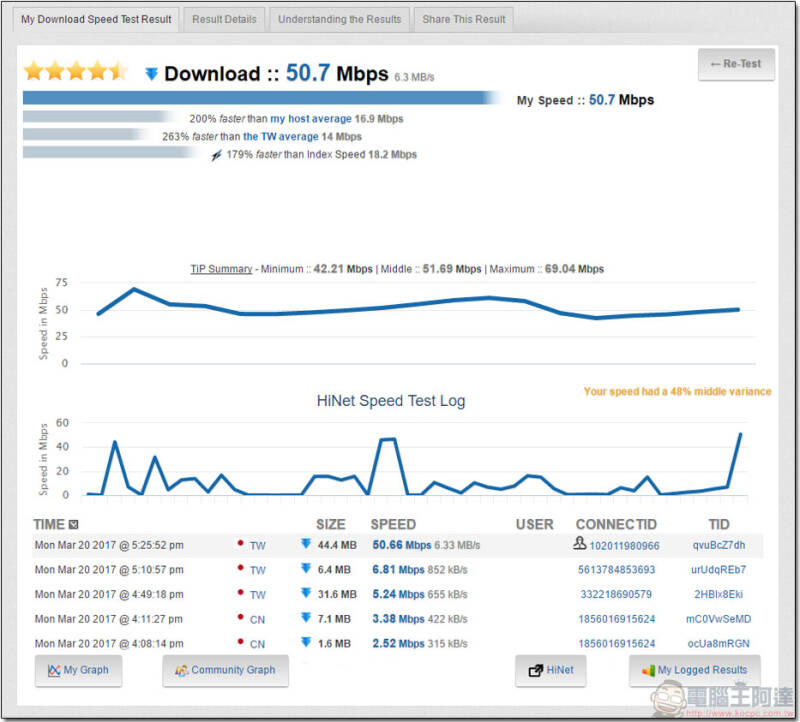800x722 pixels.
Task: Click the blue download arrow beside the Download heading
Action: pyautogui.click(x=151, y=74)
